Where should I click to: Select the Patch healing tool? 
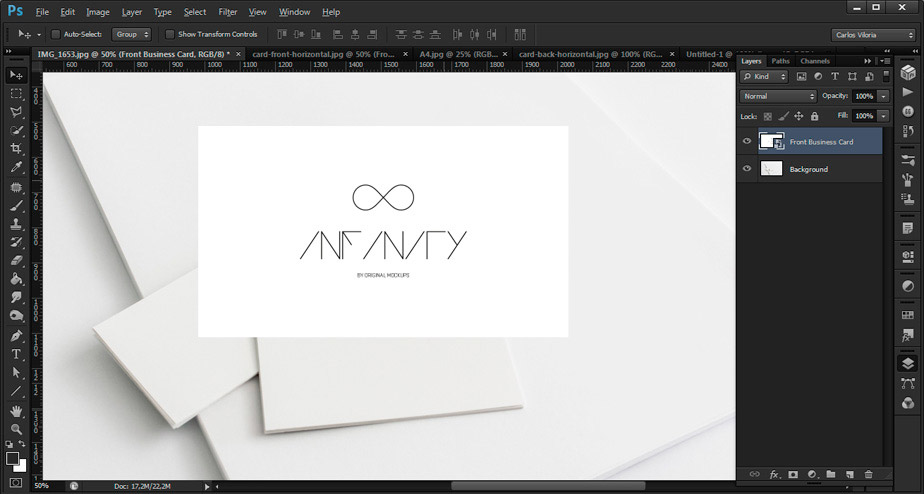tap(16, 187)
